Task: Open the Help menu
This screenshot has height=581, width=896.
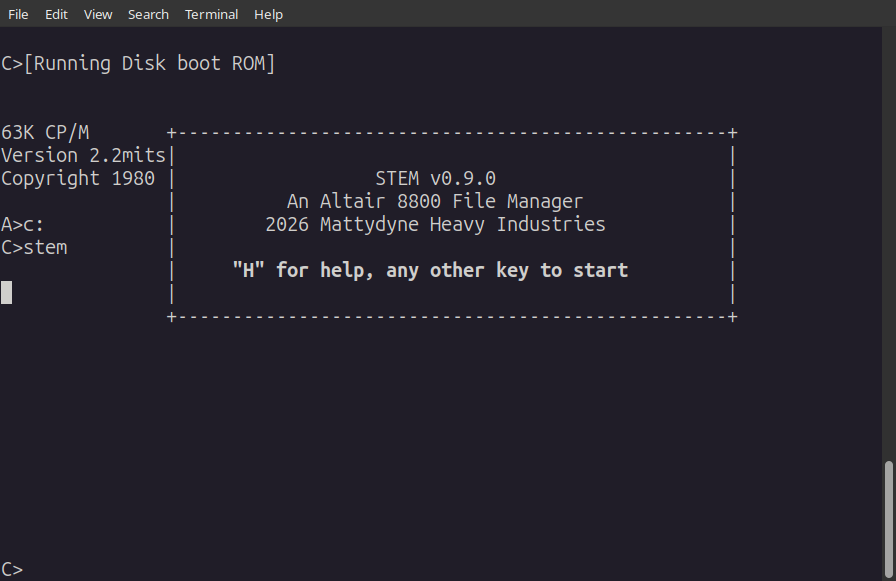Action: pyautogui.click(x=269, y=14)
